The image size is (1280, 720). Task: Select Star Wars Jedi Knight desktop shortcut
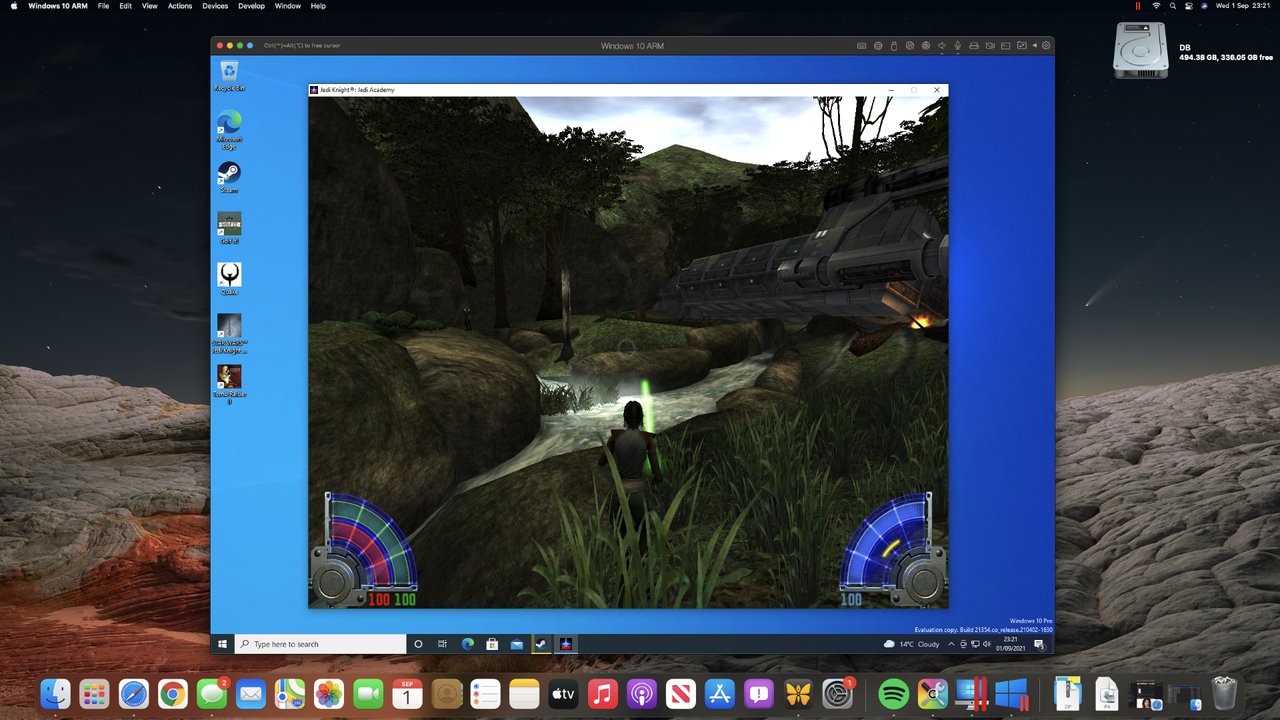(229, 333)
